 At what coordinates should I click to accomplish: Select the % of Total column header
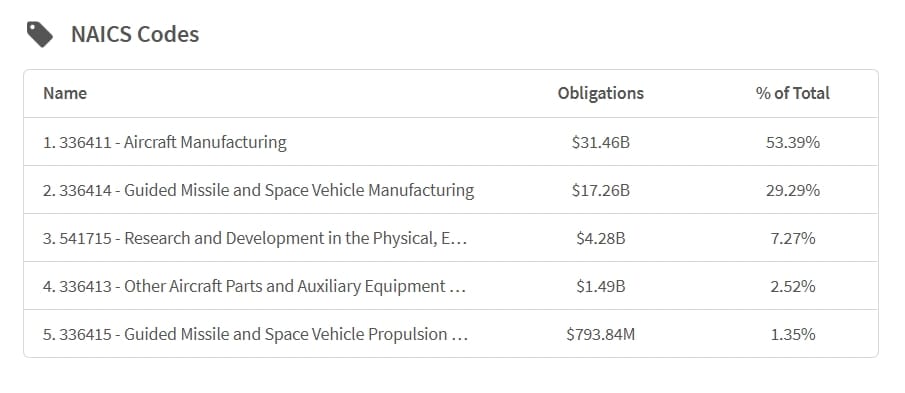click(x=792, y=93)
